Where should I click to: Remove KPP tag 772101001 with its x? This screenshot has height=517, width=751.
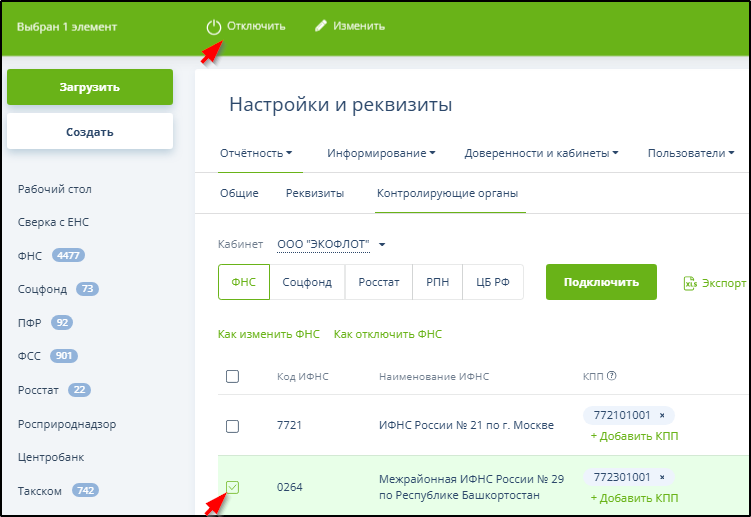tap(662, 414)
